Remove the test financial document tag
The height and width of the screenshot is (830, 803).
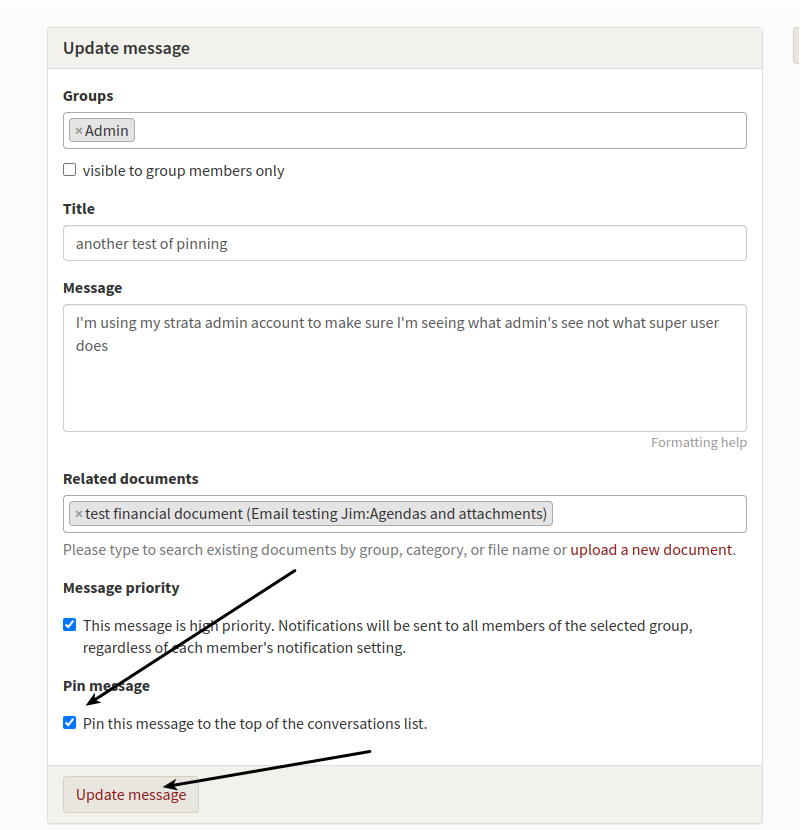pyautogui.click(x=78, y=514)
